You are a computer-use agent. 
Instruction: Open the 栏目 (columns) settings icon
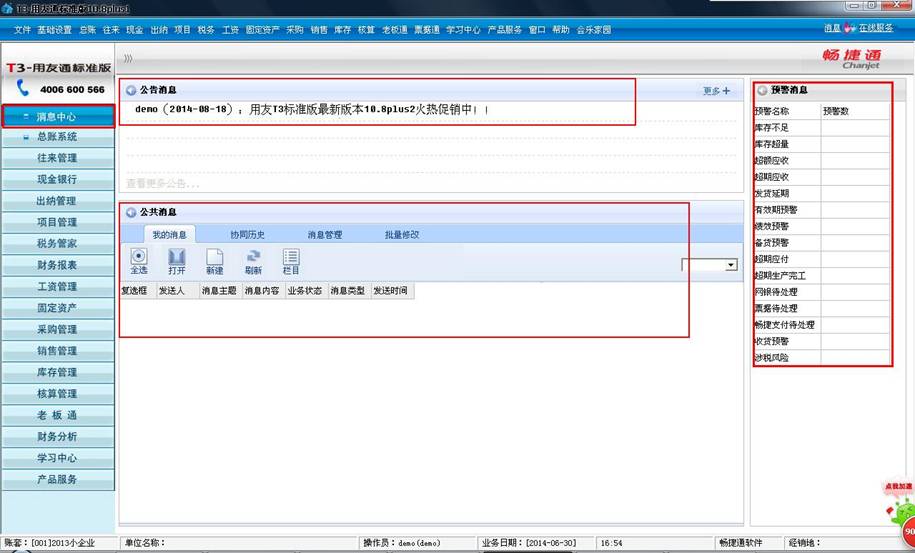click(291, 258)
